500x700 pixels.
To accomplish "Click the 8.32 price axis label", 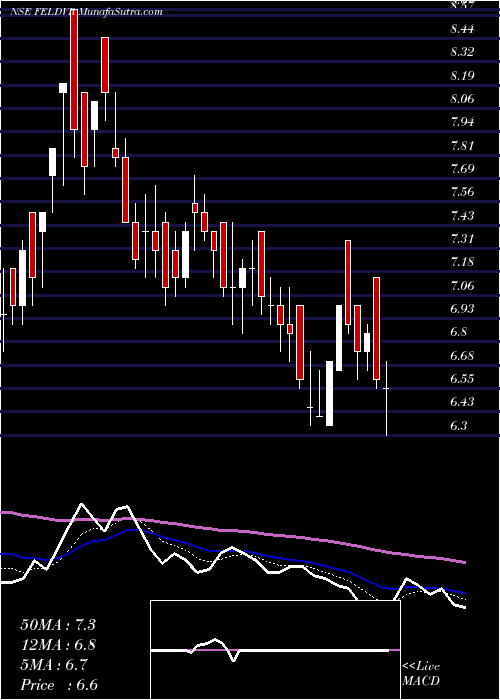I will (462, 52).
